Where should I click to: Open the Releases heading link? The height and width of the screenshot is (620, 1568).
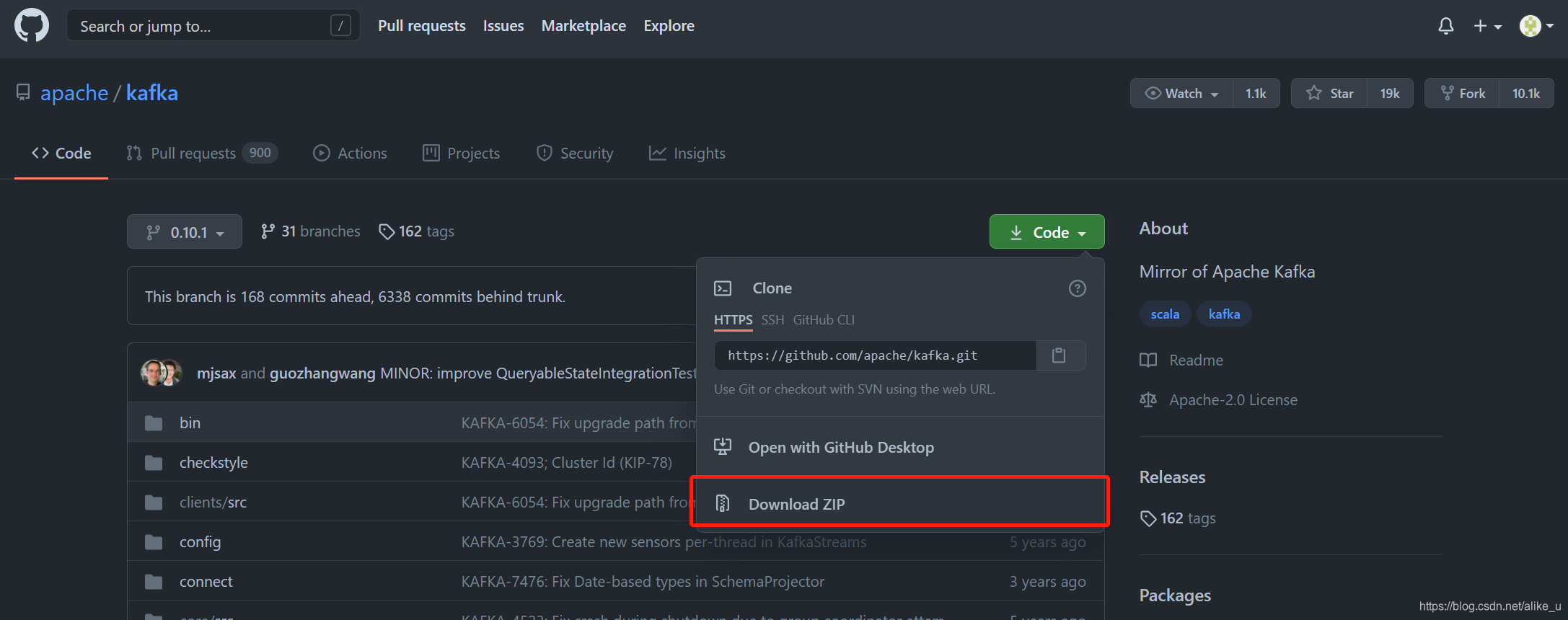pos(1172,477)
